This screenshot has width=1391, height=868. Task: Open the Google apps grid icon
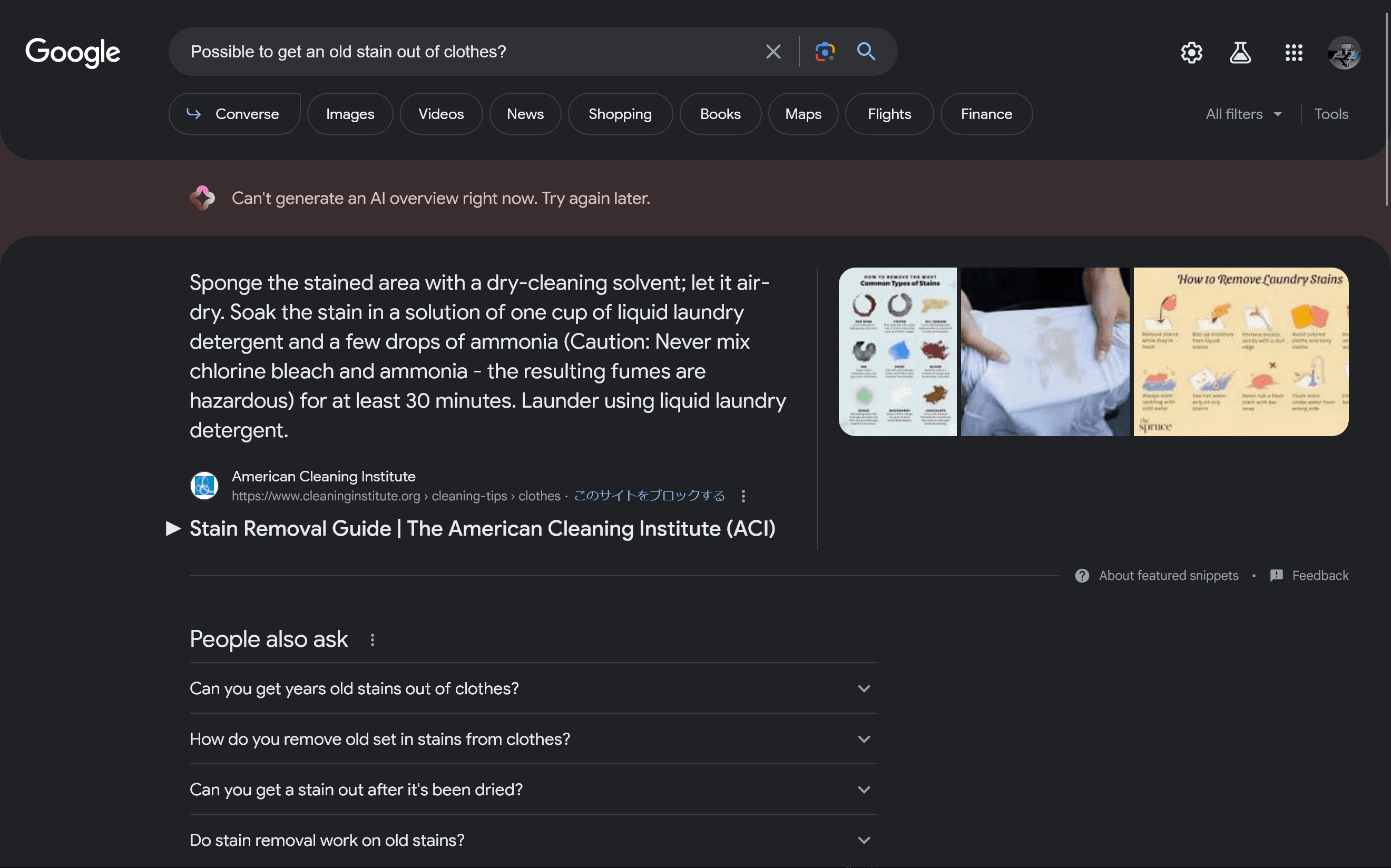coord(1294,53)
